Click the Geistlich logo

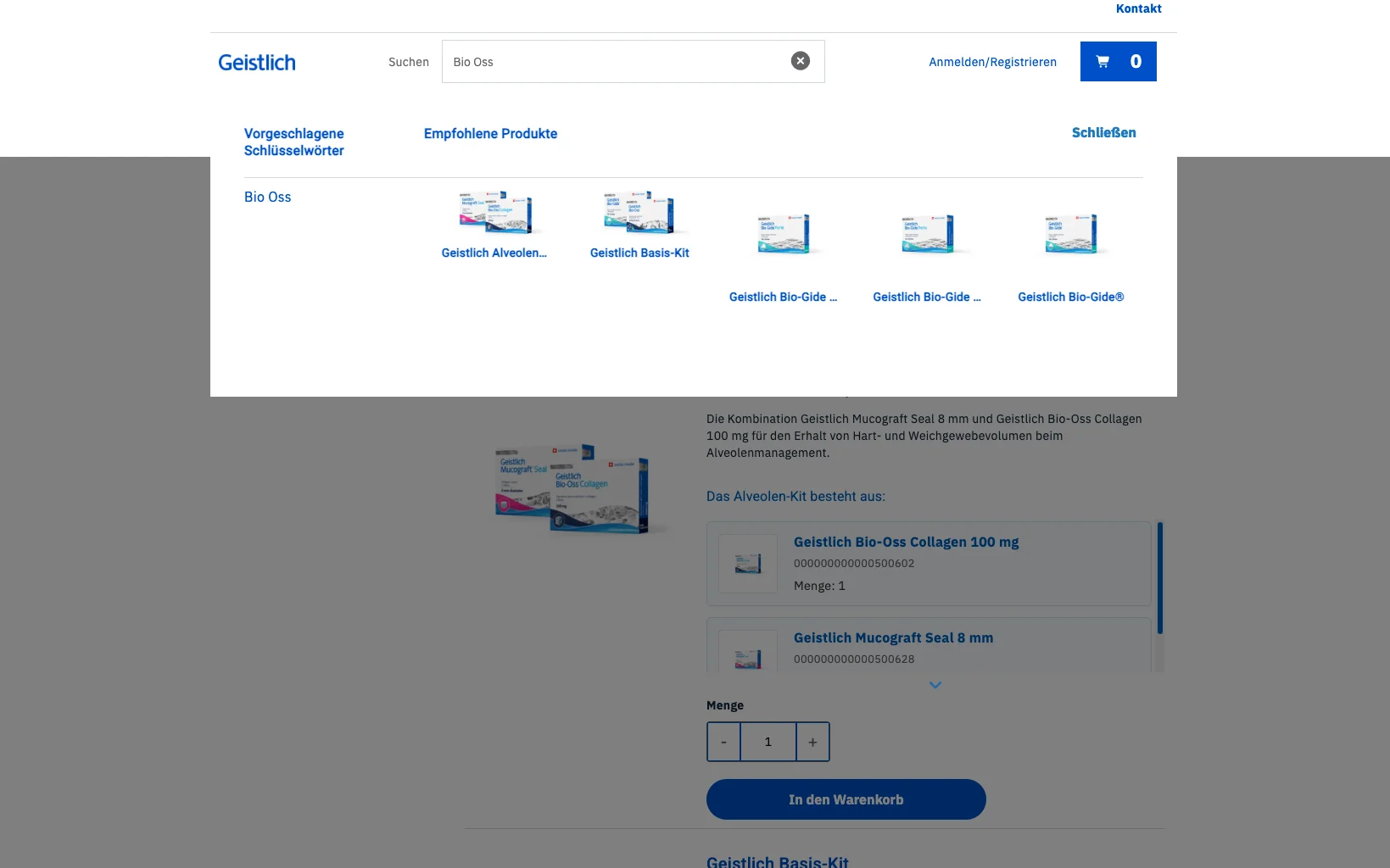257,63
